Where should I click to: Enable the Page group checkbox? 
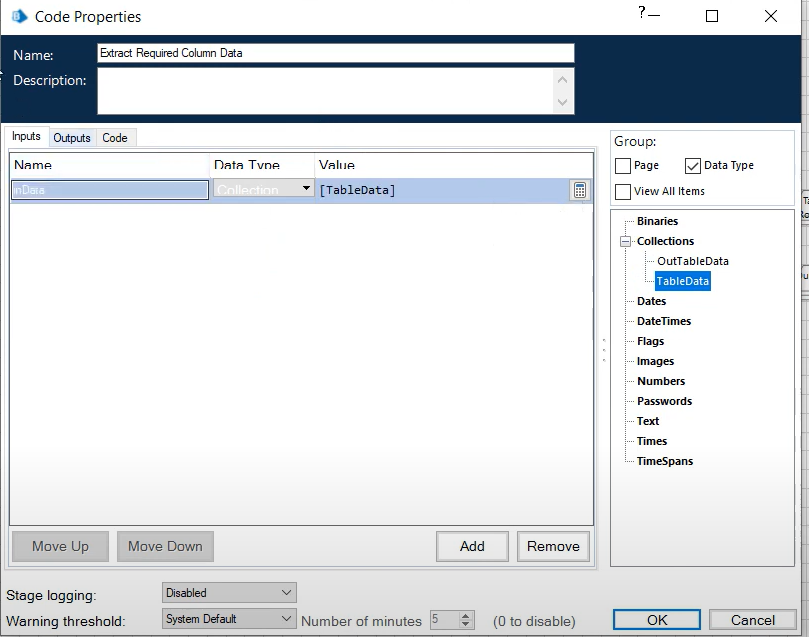coord(623,166)
